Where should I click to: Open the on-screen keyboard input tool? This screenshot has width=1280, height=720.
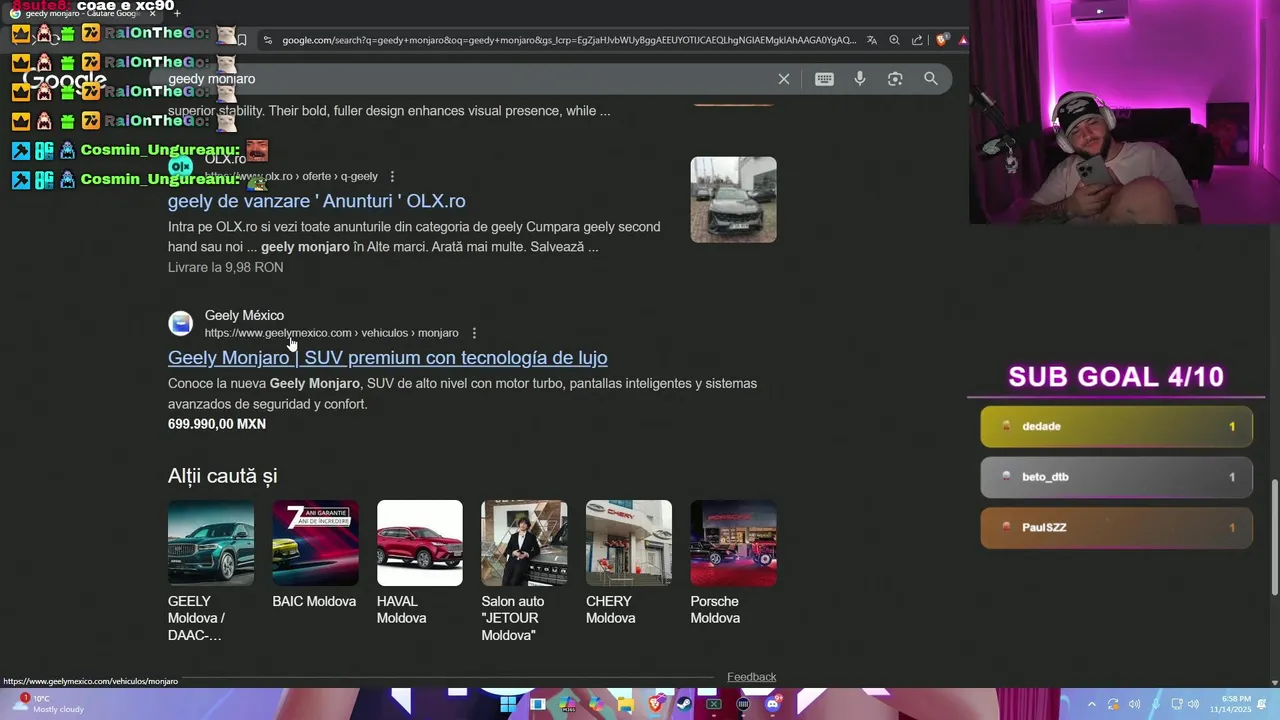click(824, 79)
